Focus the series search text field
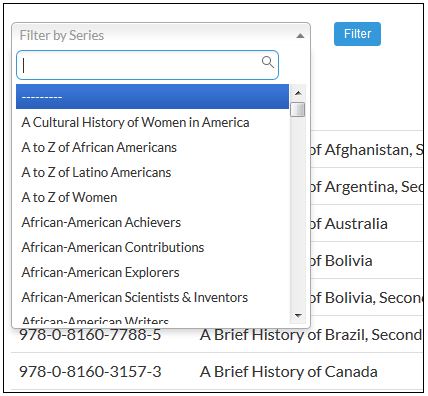 147,65
